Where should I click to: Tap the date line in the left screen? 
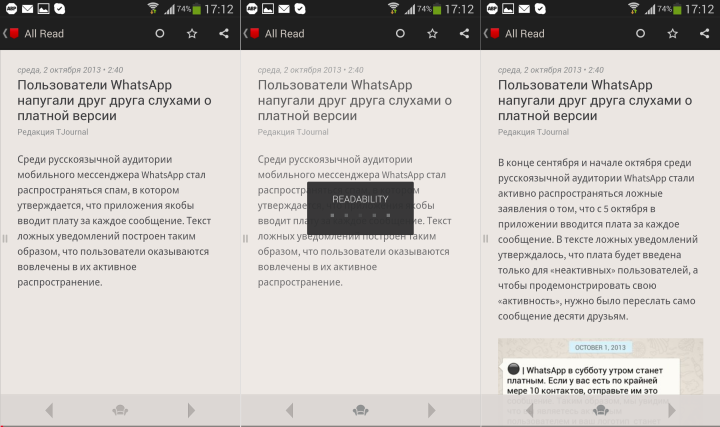tap(70, 70)
